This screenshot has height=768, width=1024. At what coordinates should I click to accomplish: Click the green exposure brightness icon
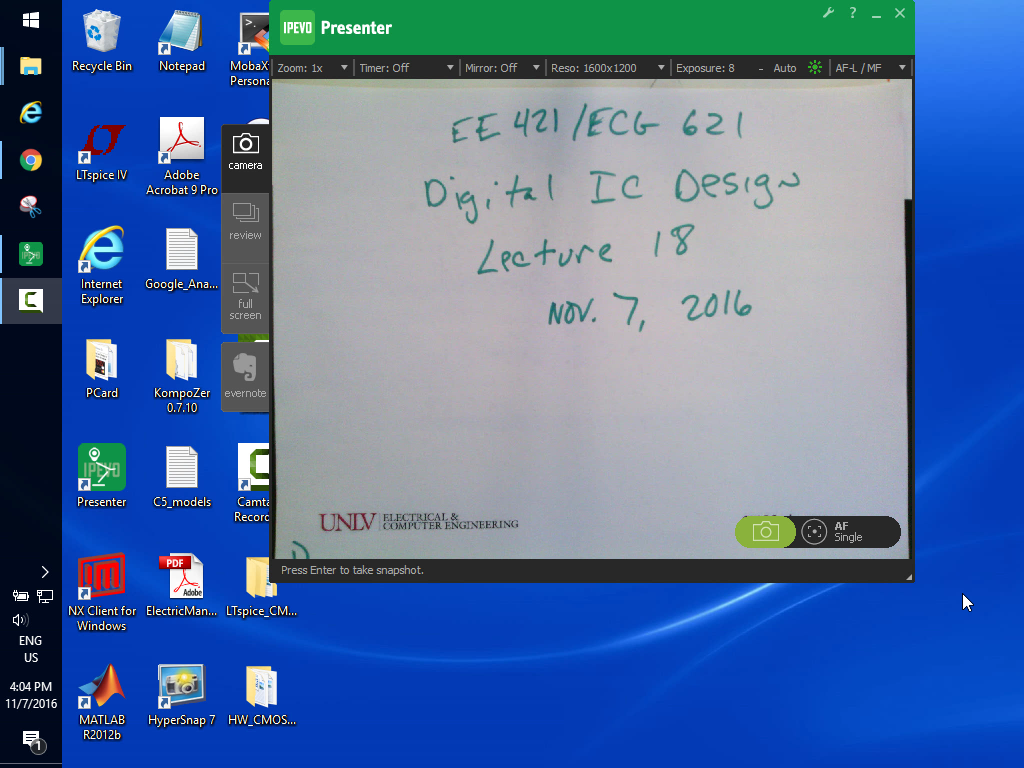click(815, 68)
